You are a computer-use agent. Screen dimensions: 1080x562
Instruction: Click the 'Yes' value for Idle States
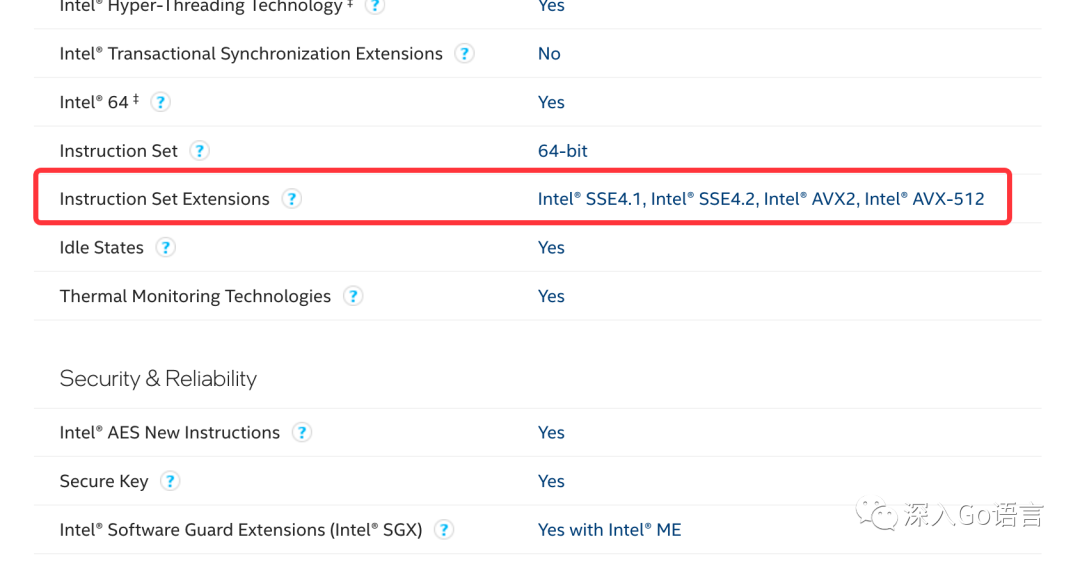point(551,247)
